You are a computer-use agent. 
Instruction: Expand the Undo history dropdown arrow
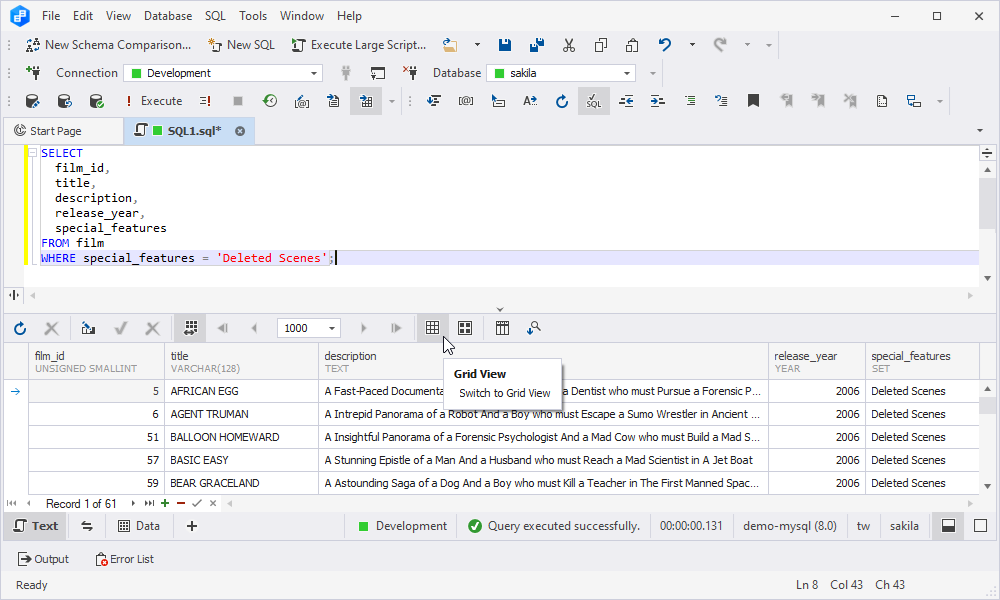point(692,45)
